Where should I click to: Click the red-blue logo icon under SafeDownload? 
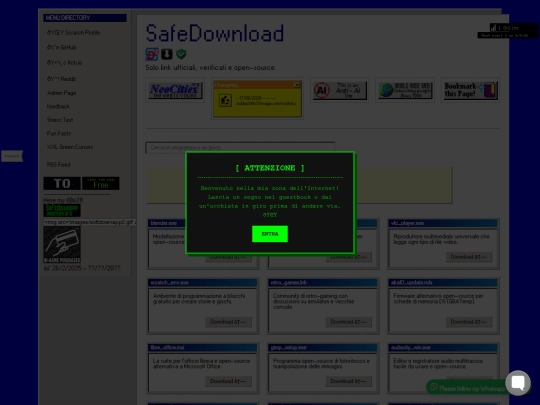[152, 54]
